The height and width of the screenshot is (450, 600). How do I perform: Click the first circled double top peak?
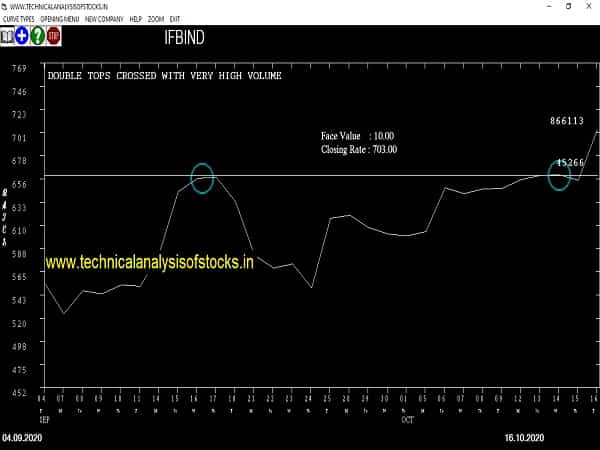[202, 178]
